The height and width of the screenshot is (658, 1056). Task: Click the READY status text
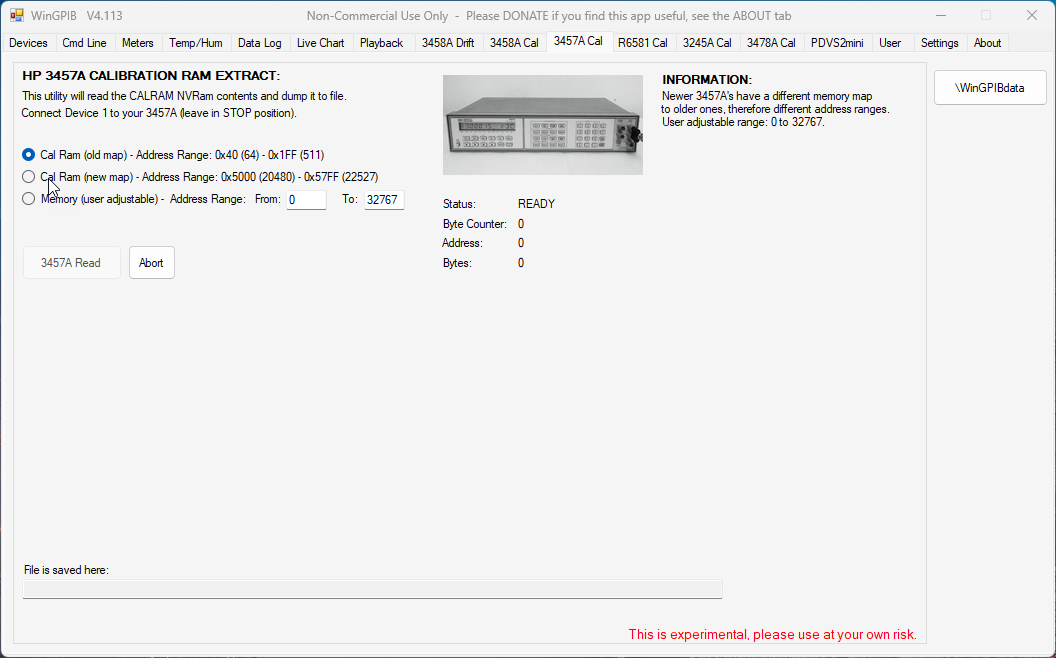(536, 204)
